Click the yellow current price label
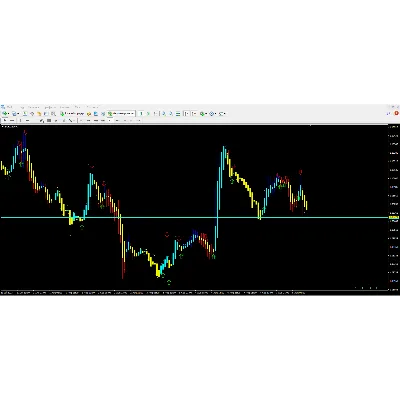The image size is (400, 400). [394, 217]
